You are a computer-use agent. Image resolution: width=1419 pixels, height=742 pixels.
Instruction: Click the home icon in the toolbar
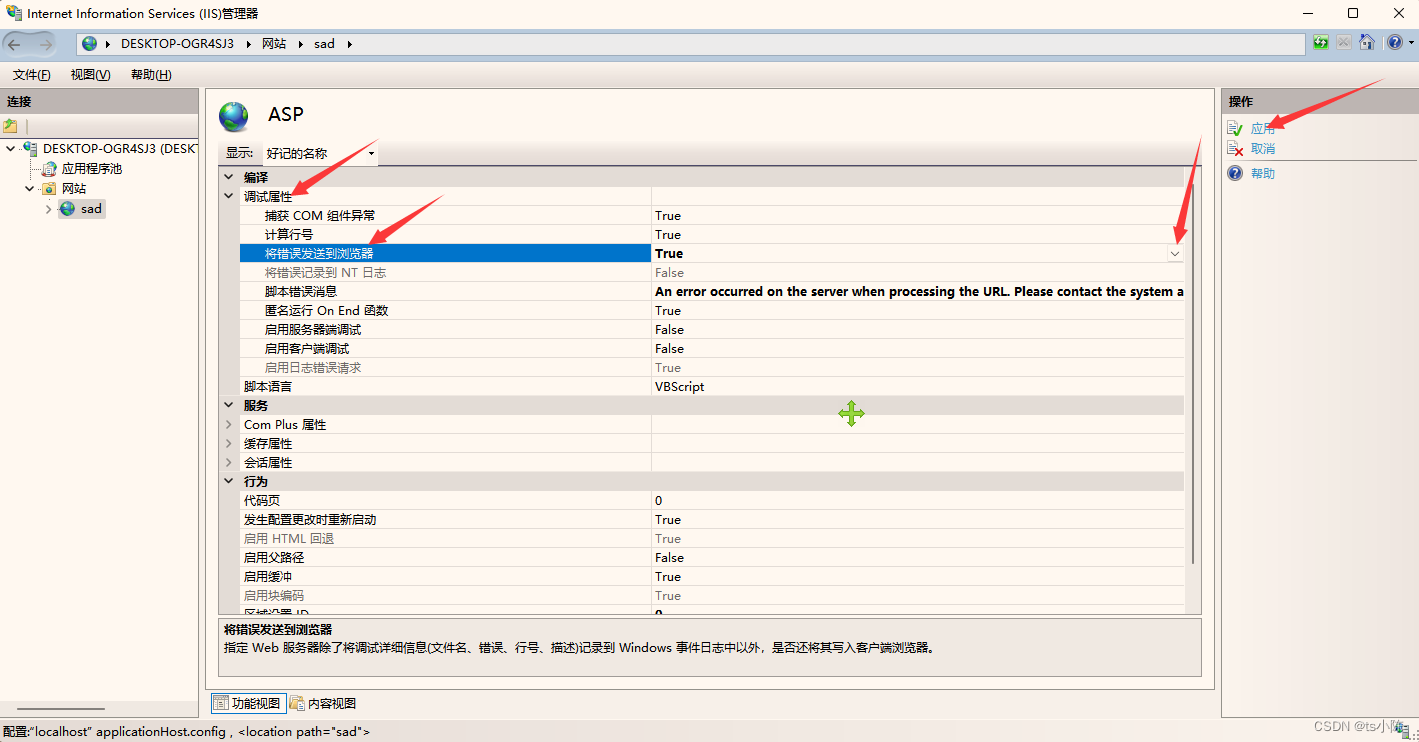[1366, 43]
